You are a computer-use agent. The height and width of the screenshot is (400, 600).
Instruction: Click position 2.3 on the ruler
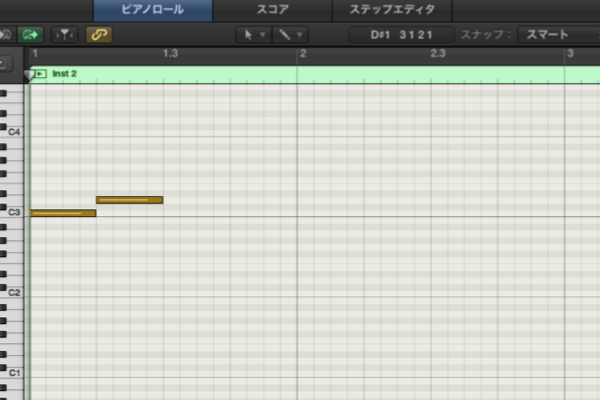point(438,54)
